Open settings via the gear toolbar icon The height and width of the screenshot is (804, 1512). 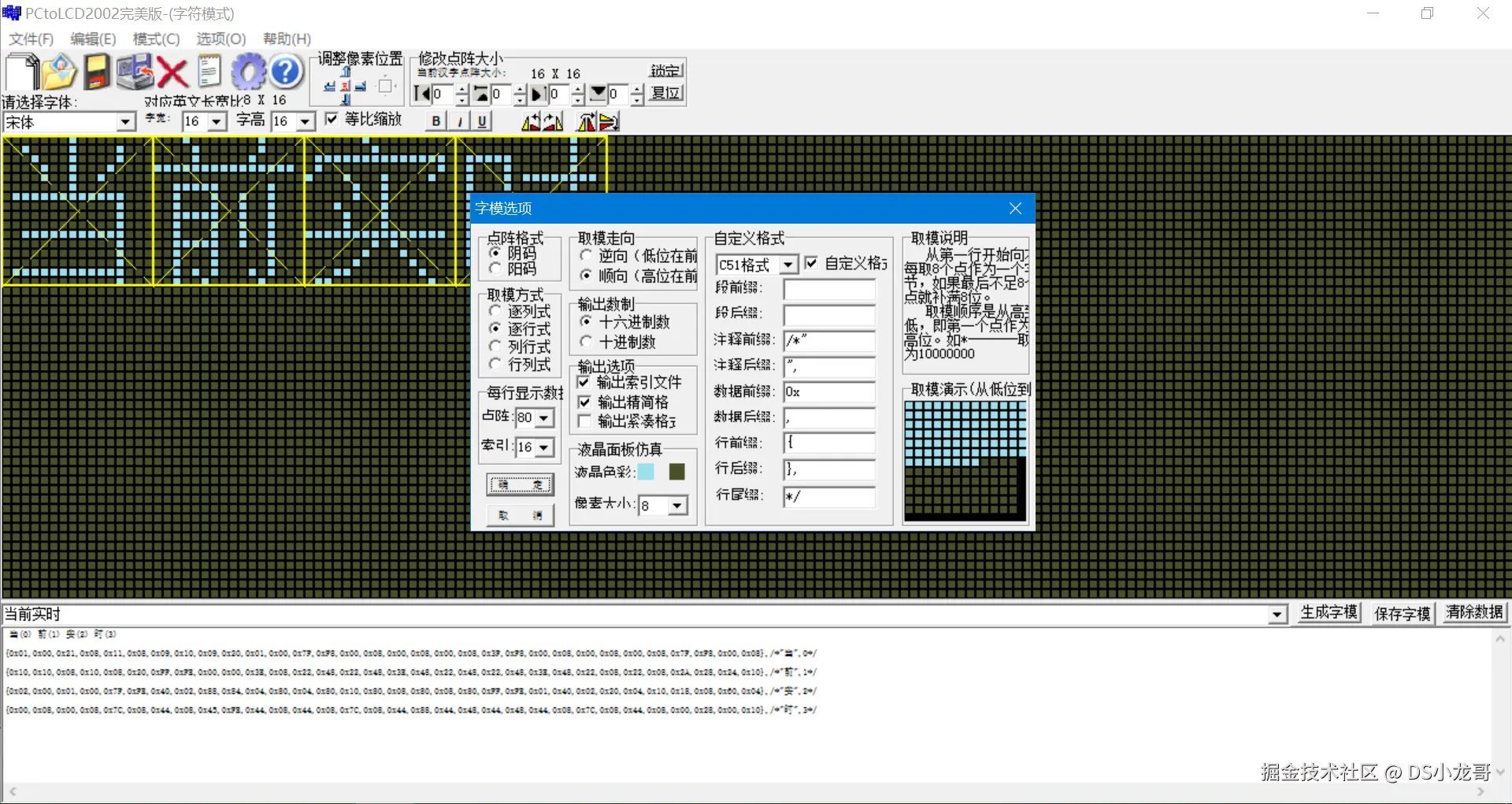coord(248,71)
